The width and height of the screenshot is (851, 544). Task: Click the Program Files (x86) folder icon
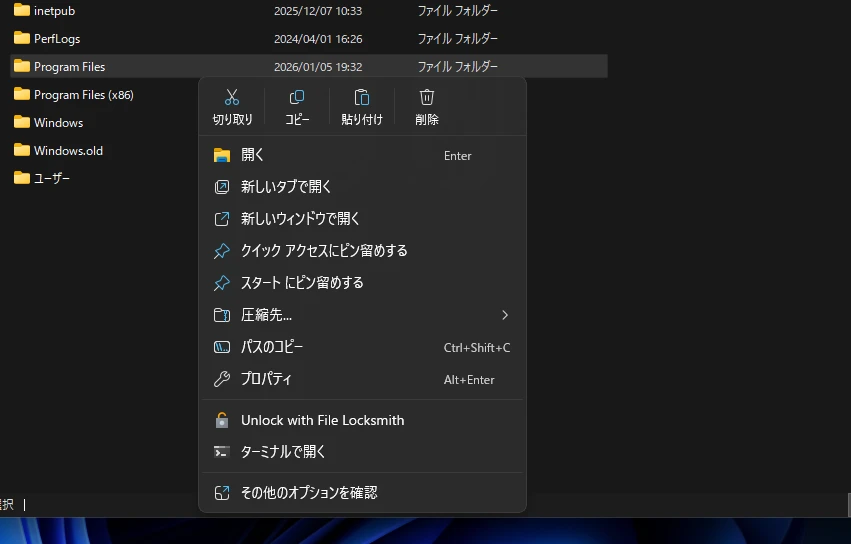click(22, 94)
